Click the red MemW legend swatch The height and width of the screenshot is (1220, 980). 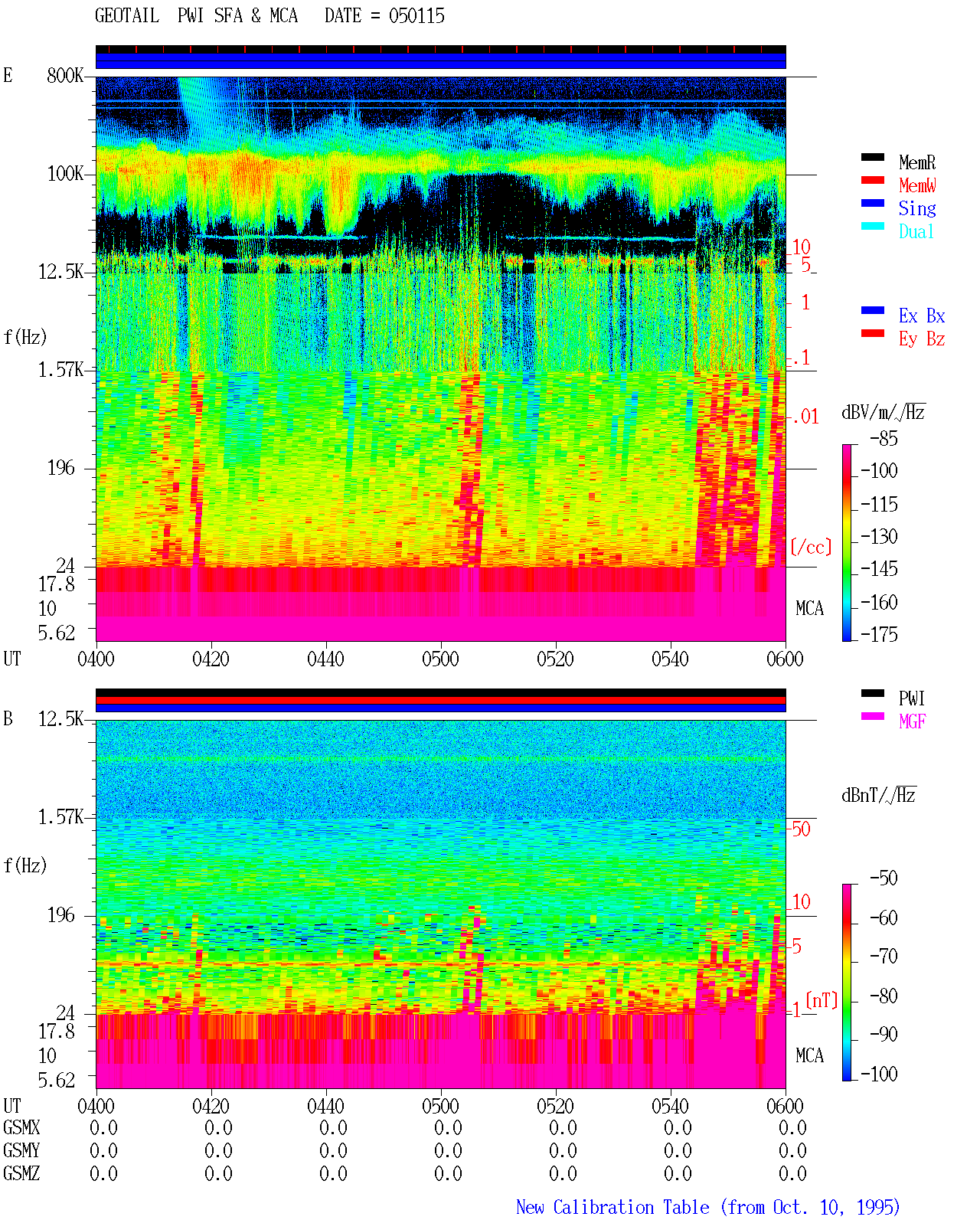click(x=873, y=181)
